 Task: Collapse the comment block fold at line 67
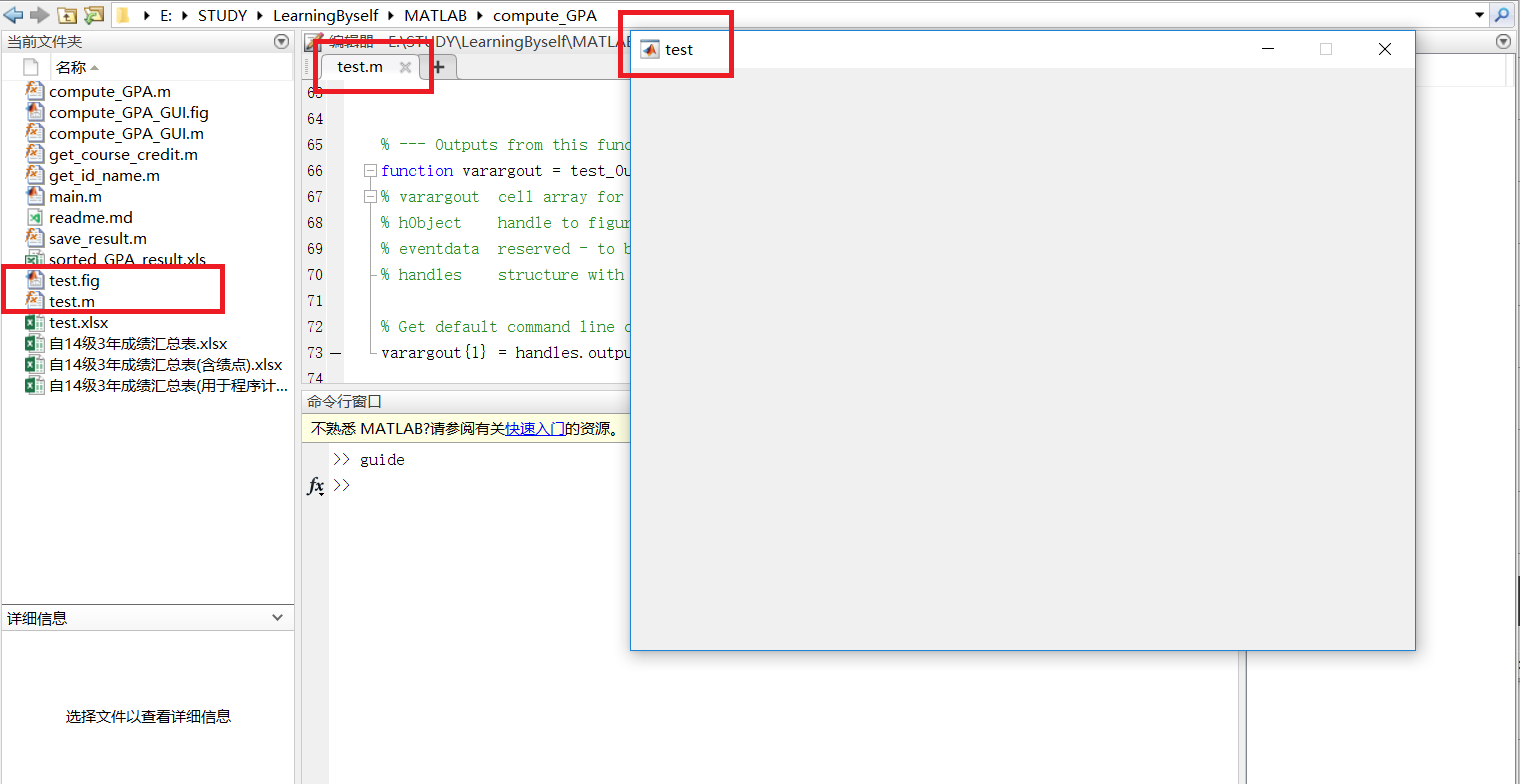(x=370, y=197)
